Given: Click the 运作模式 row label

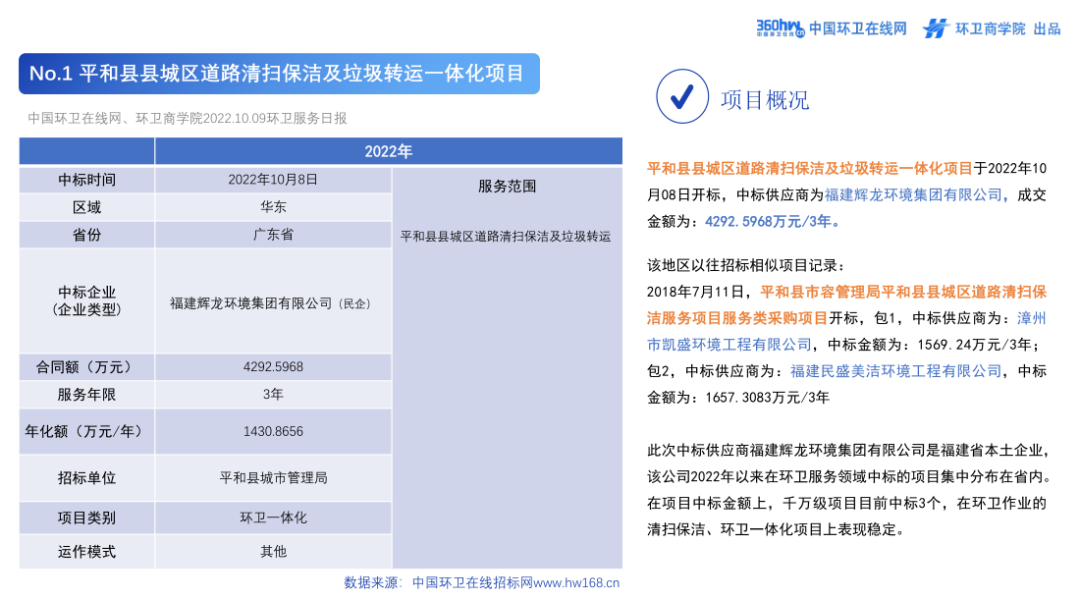Looking at the screenshot, I should click(87, 551).
